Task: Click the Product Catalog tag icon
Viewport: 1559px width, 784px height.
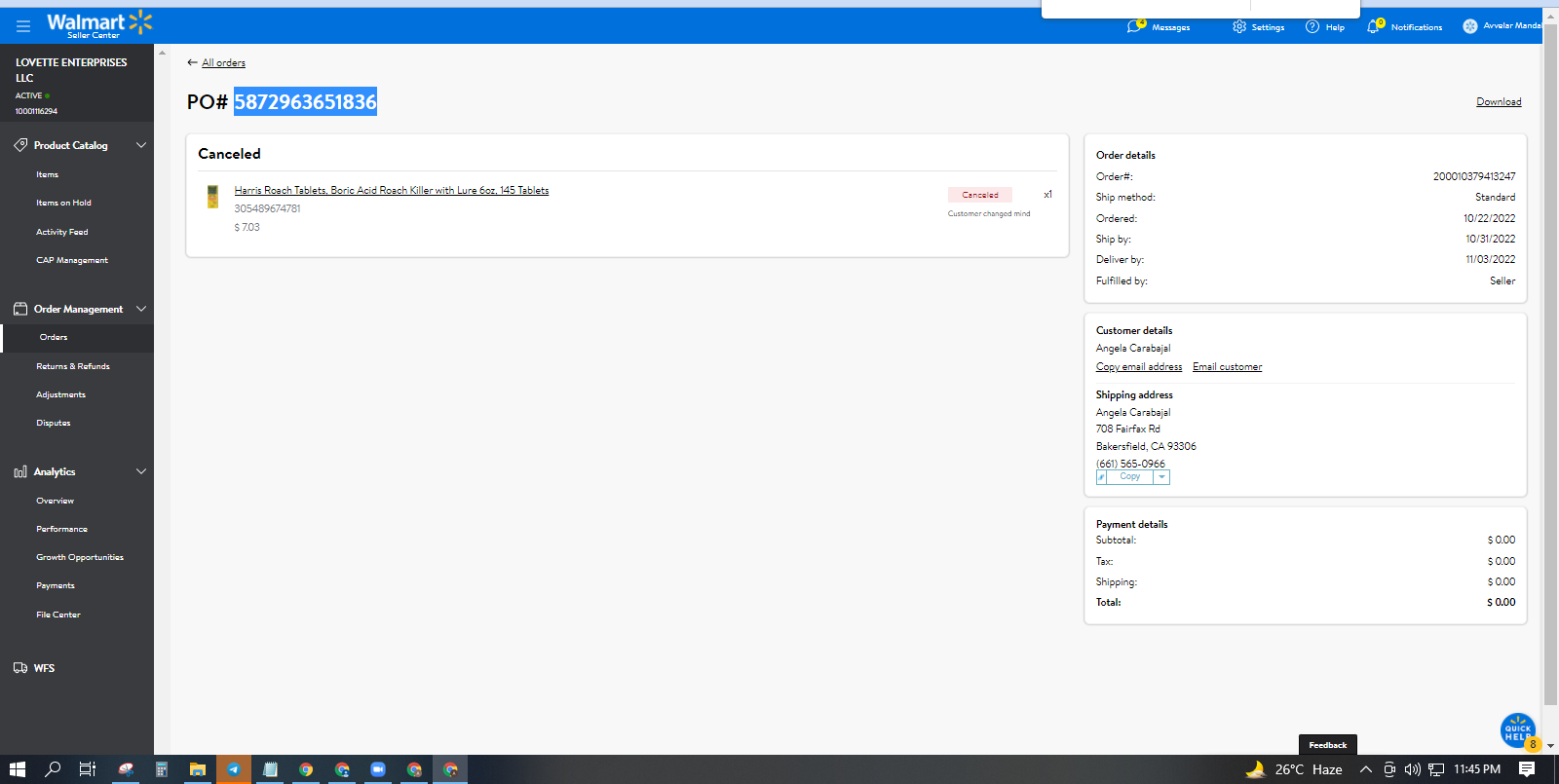Action: click(x=20, y=145)
